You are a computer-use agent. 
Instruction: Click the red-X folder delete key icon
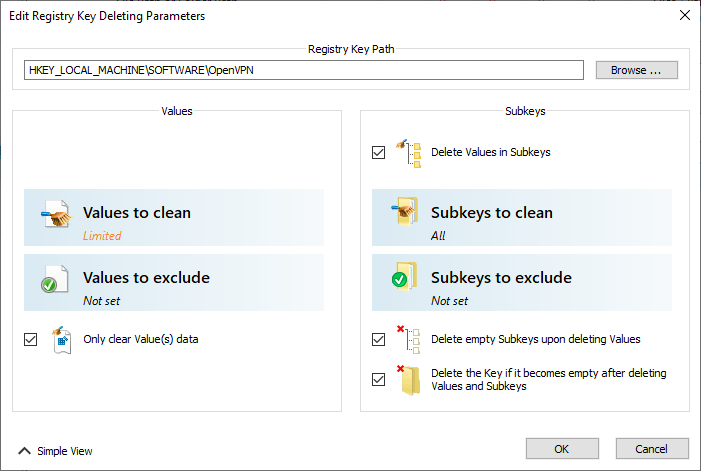tap(409, 380)
